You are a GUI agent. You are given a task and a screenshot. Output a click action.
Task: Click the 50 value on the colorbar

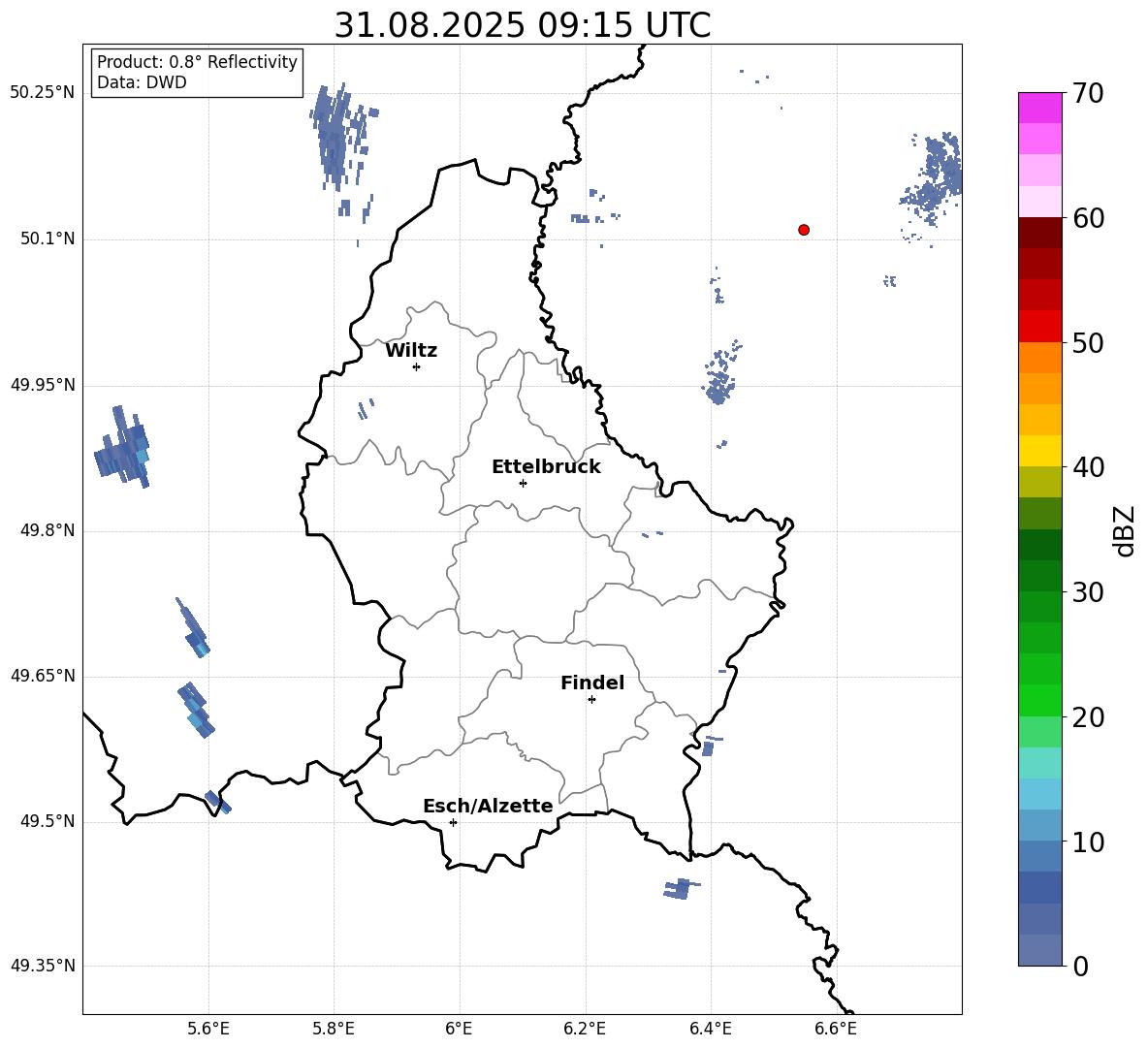[1089, 342]
